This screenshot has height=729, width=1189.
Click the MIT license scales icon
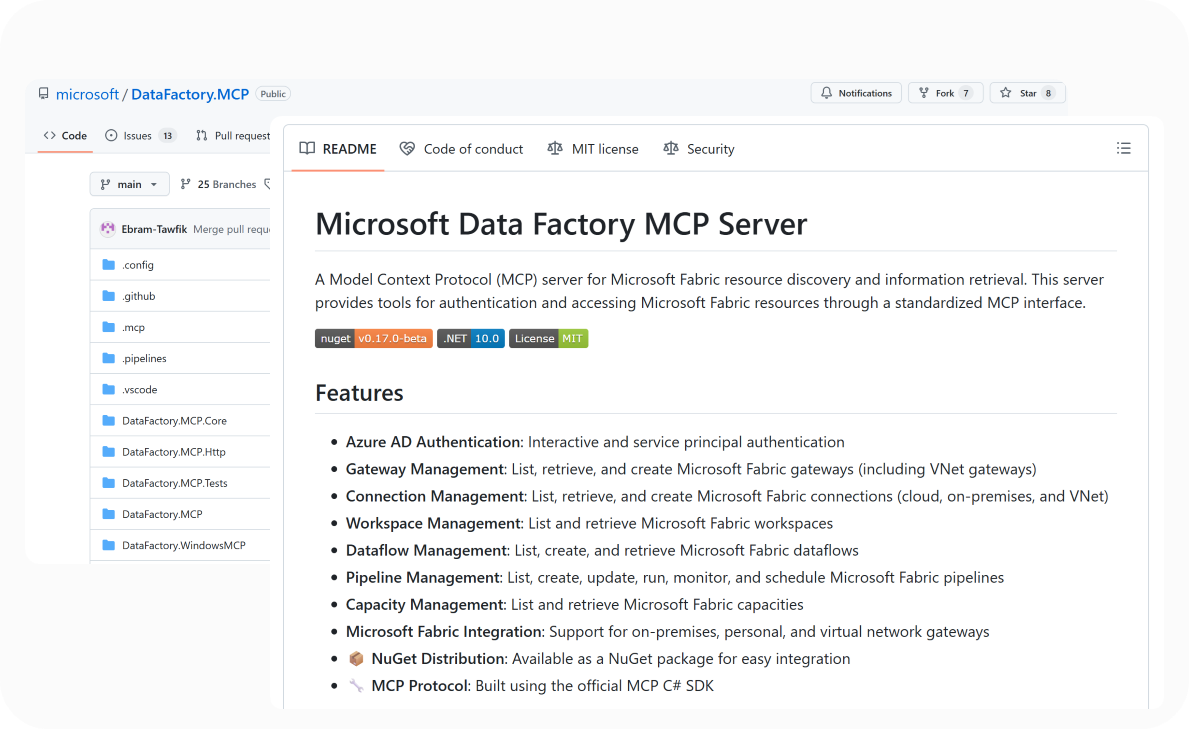pos(556,148)
